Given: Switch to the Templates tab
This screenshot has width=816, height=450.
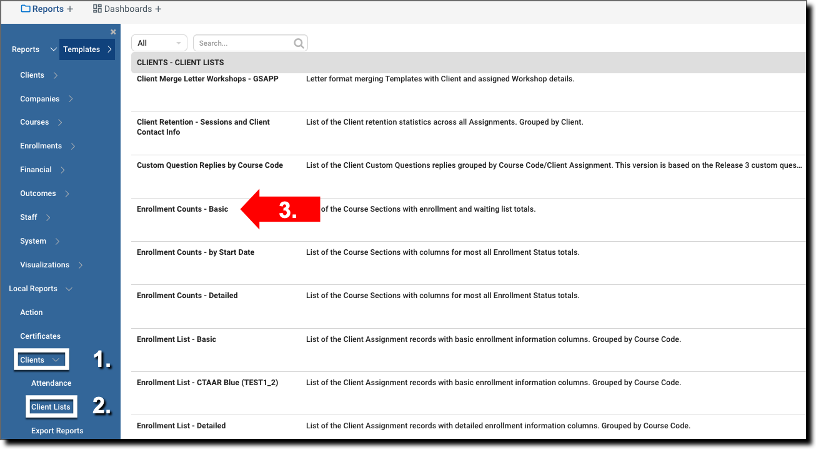Looking at the screenshot, I should tap(87, 49).
